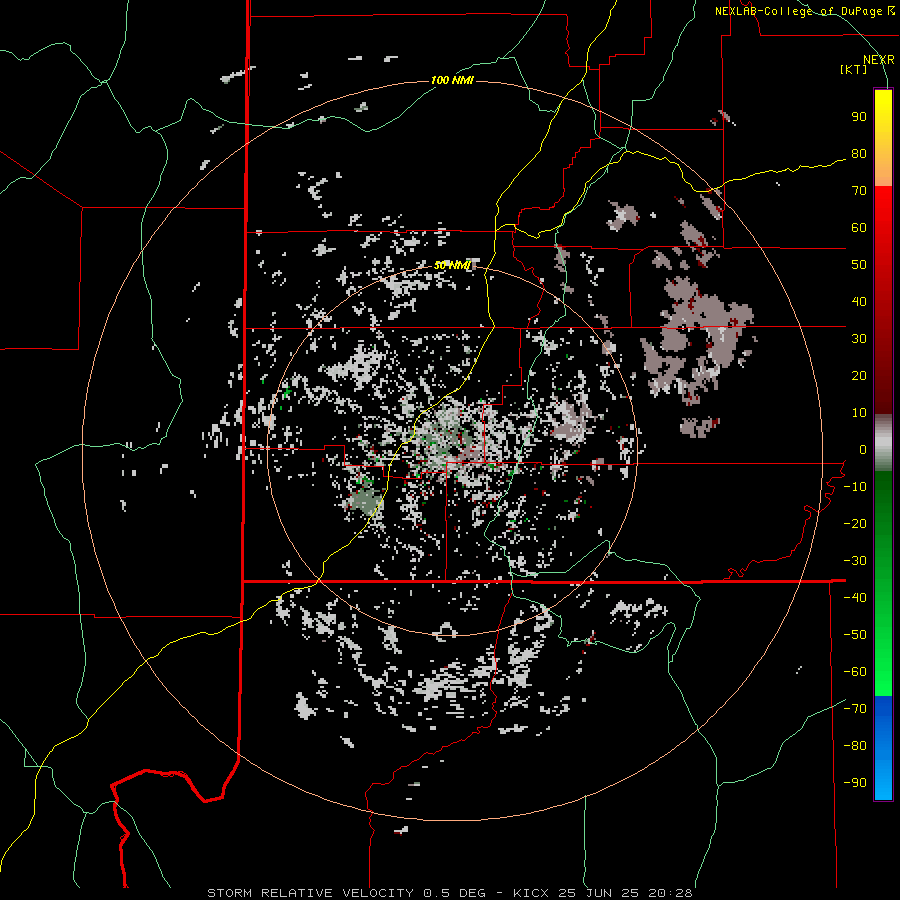
Task: Click the -10 scale value
Action: pyautogui.click(x=855, y=487)
